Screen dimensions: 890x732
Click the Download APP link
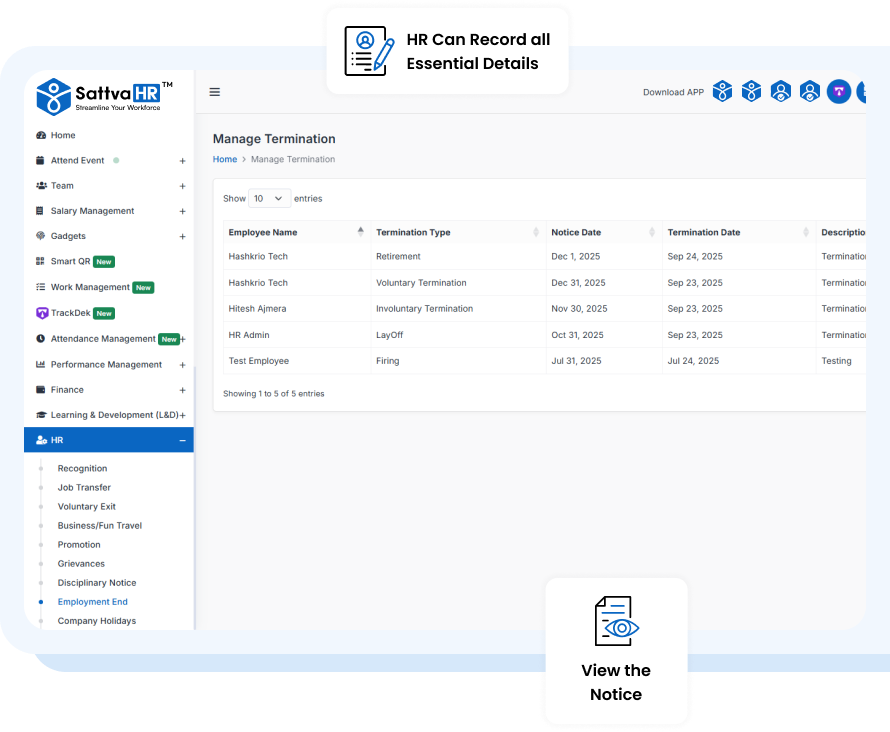click(x=673, y=91)
